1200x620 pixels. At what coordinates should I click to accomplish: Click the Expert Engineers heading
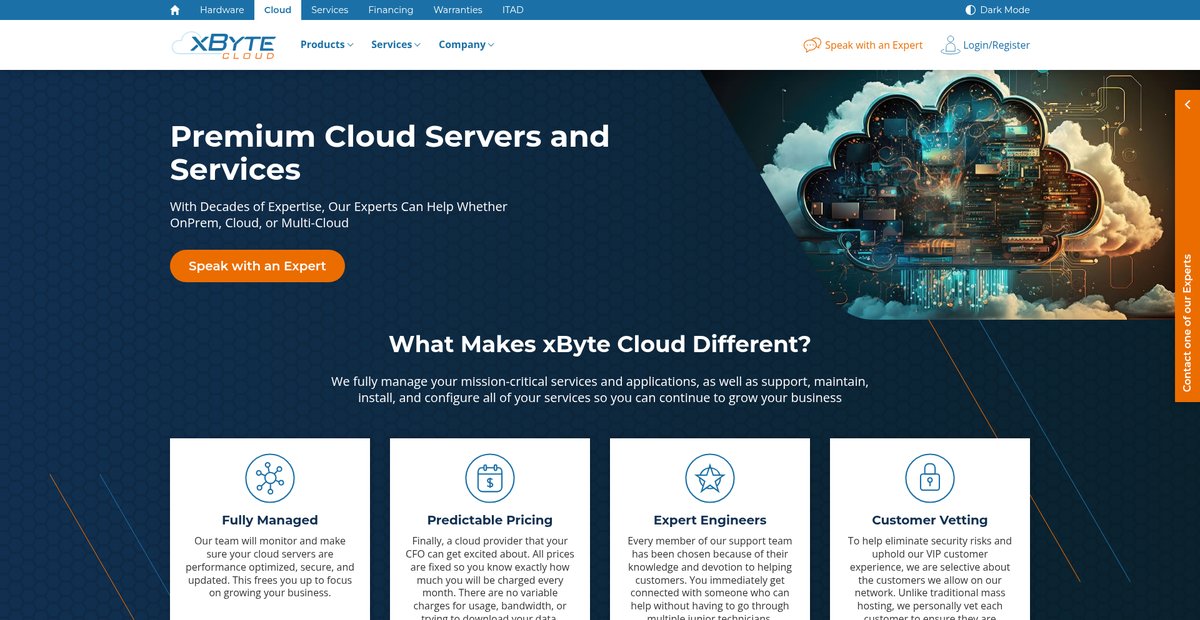click(710, 520)
